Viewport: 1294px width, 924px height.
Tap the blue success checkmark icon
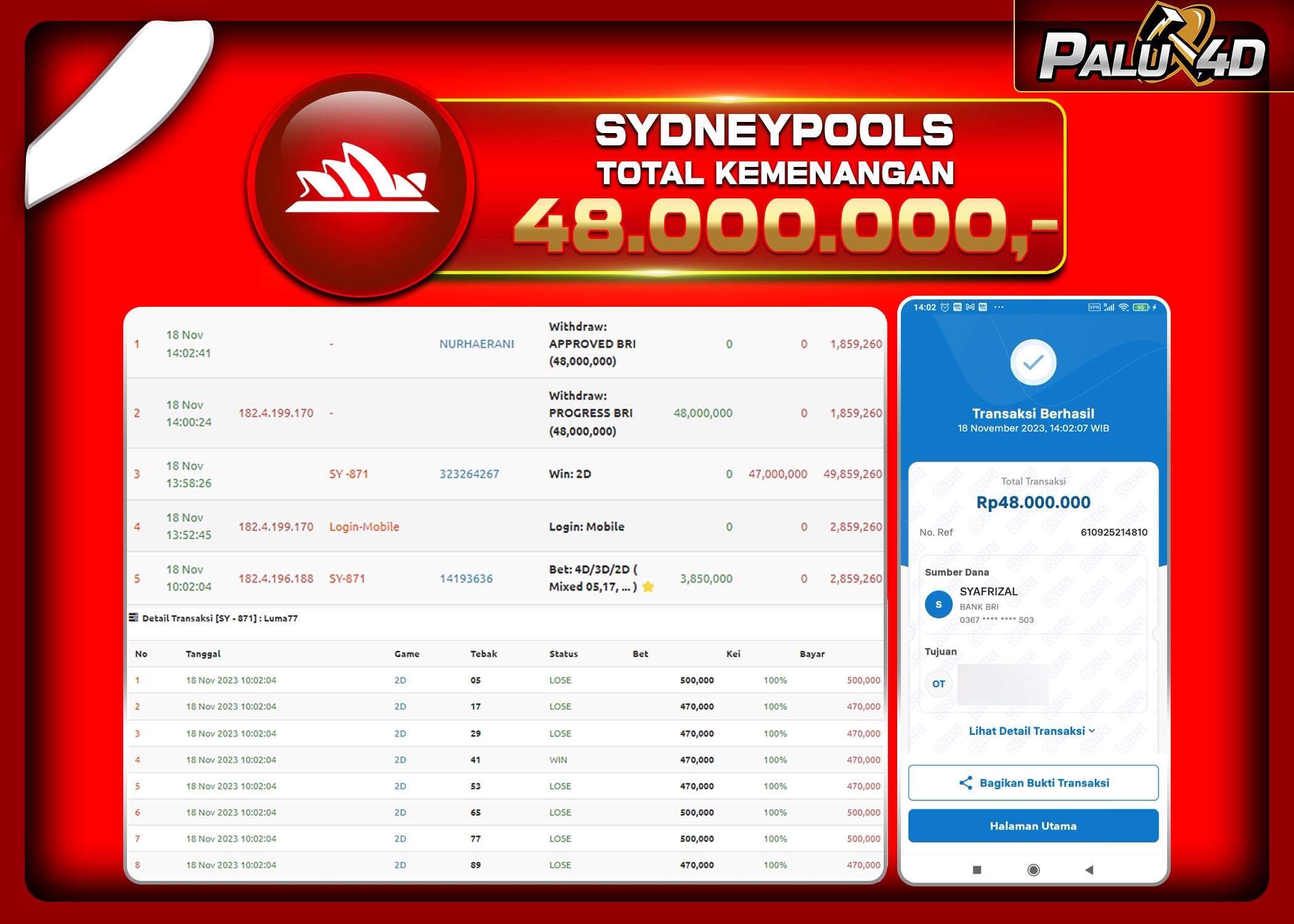1033,362
